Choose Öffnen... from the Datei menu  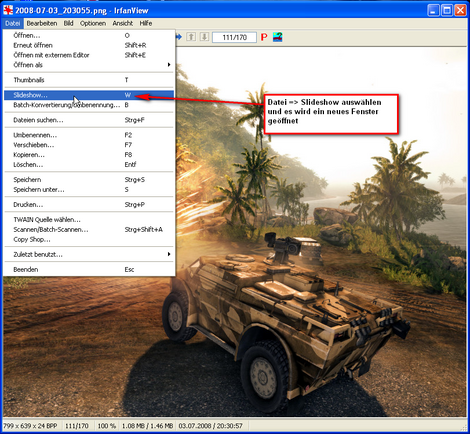pyautogui.click(x=89, y=35)
